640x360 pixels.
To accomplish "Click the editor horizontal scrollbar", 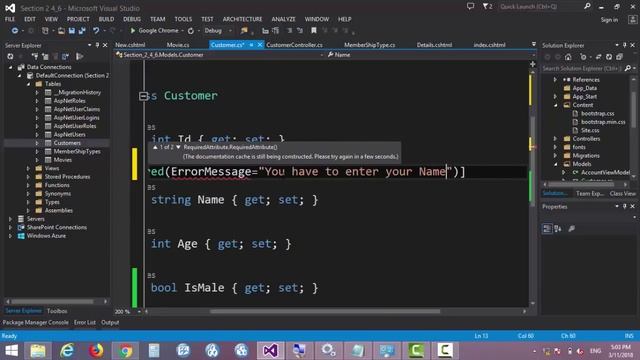I will (325, 311).
